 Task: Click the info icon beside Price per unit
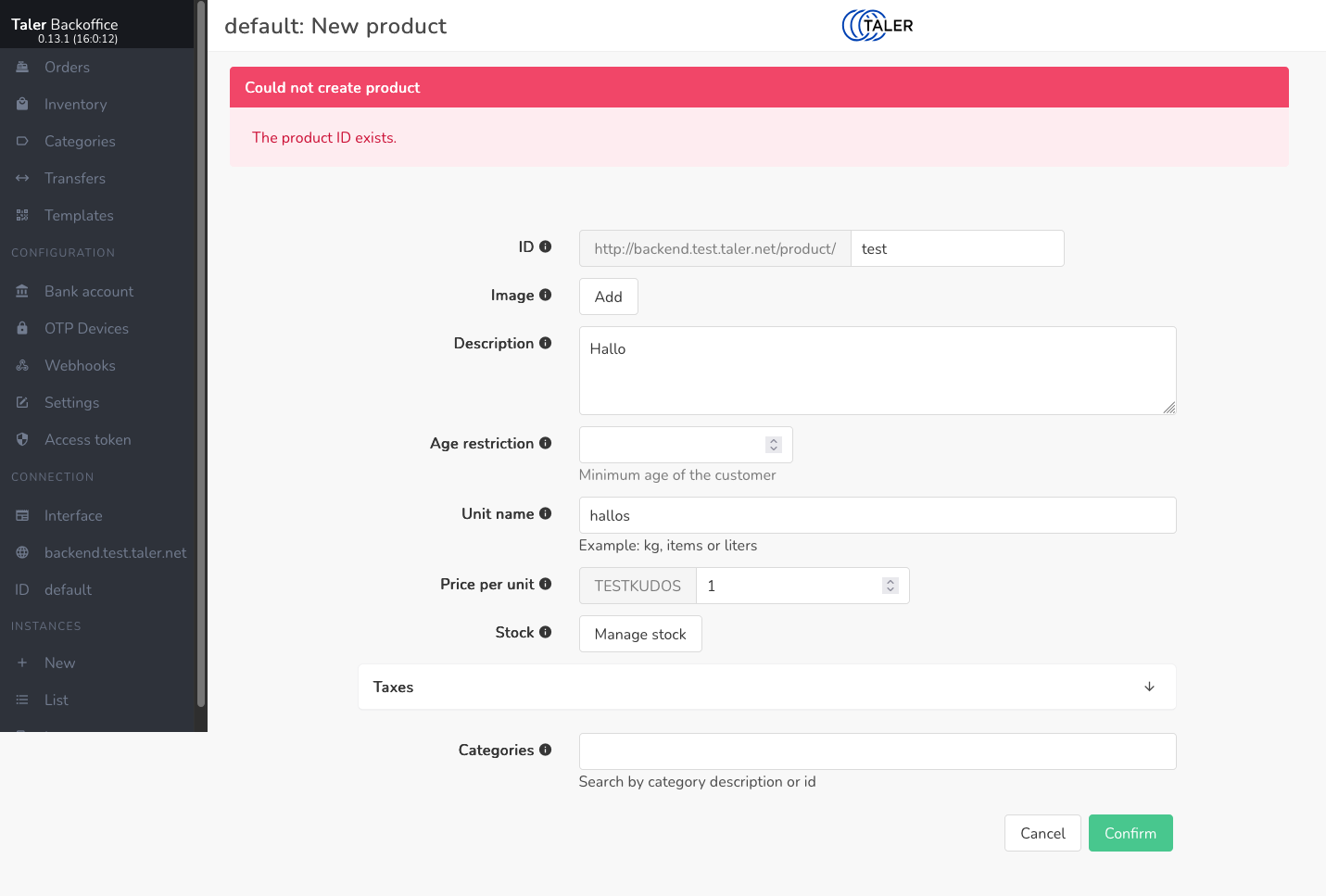coord(545,584)
